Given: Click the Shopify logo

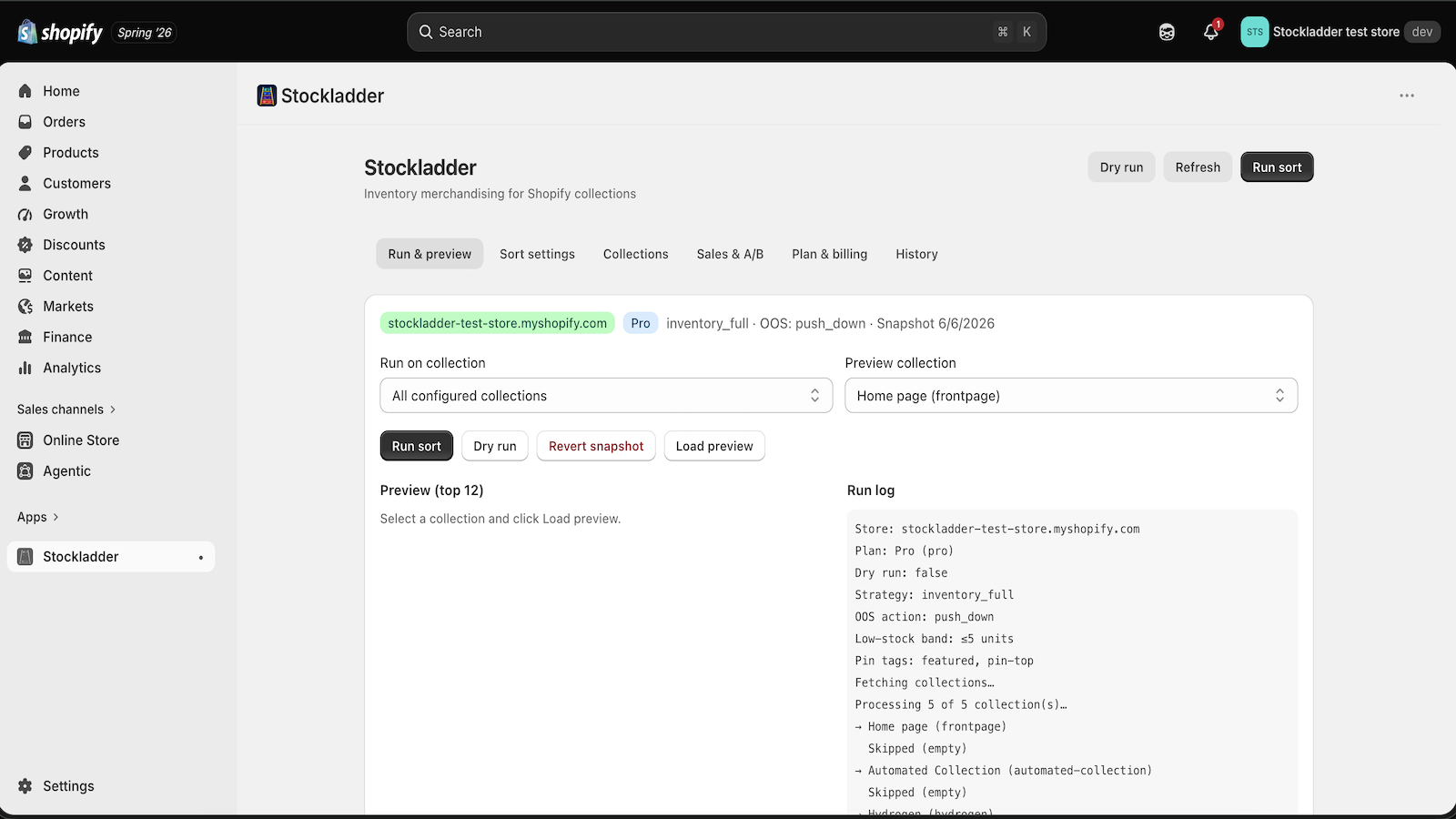Looking at the screenshot, I should pos(60,32).
